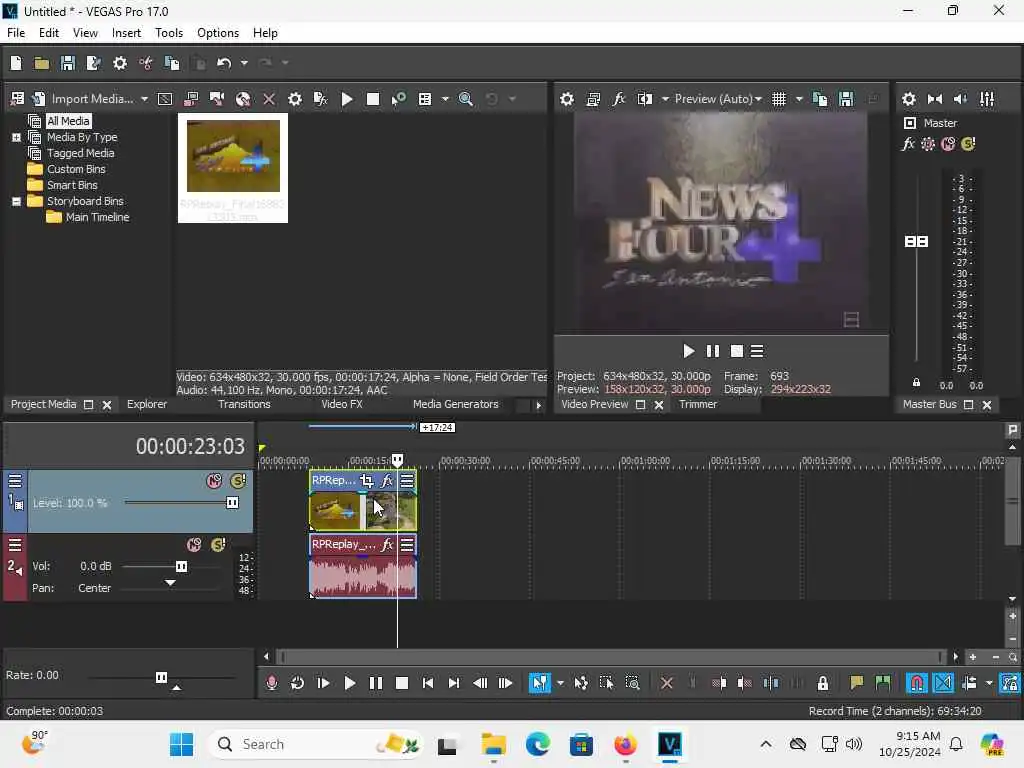Toggle snapping magnet button
Viewport: 1024px width, 768px height.
click(916, 683)
